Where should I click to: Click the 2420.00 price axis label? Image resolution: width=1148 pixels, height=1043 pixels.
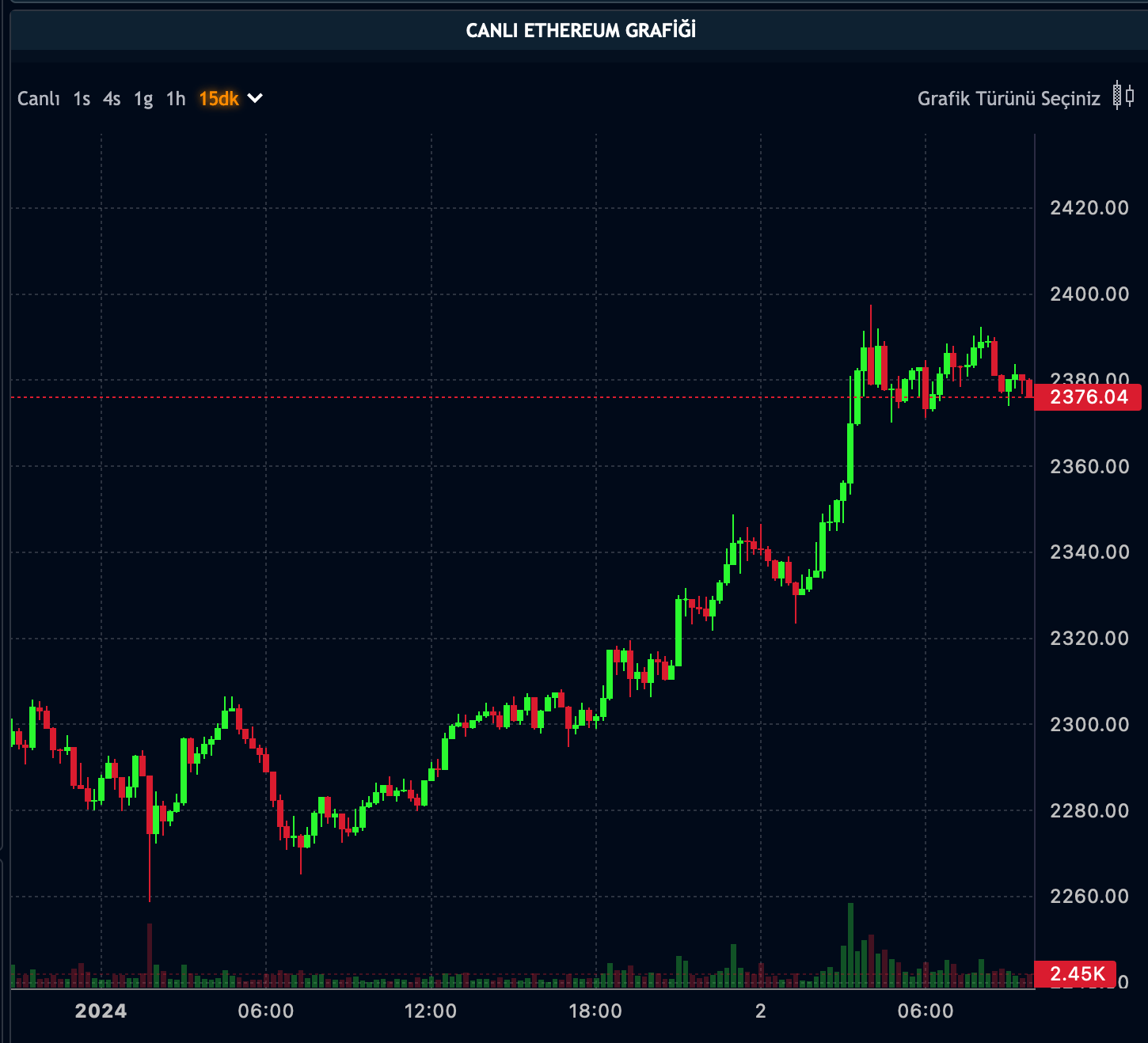(1089, 208)
